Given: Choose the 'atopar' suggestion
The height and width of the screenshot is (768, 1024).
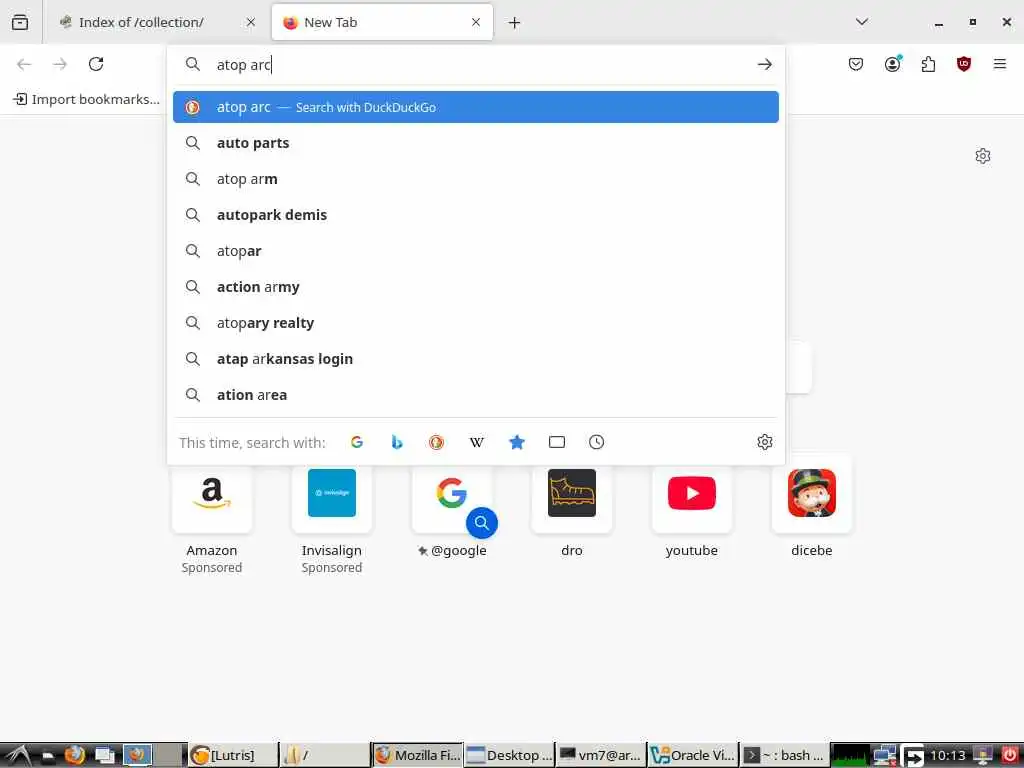Looking at the screenshot, I should [475, 251].
